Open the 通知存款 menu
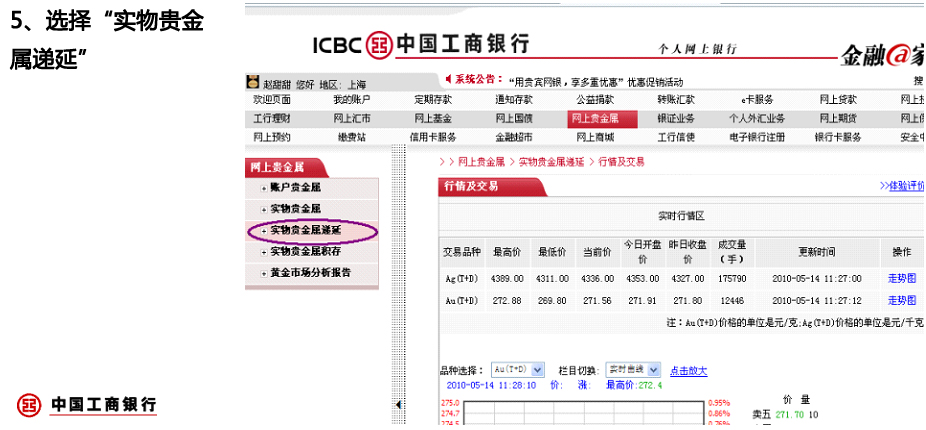Image resolution: width=926 pixels, height=430 pixels. (514, 100)
